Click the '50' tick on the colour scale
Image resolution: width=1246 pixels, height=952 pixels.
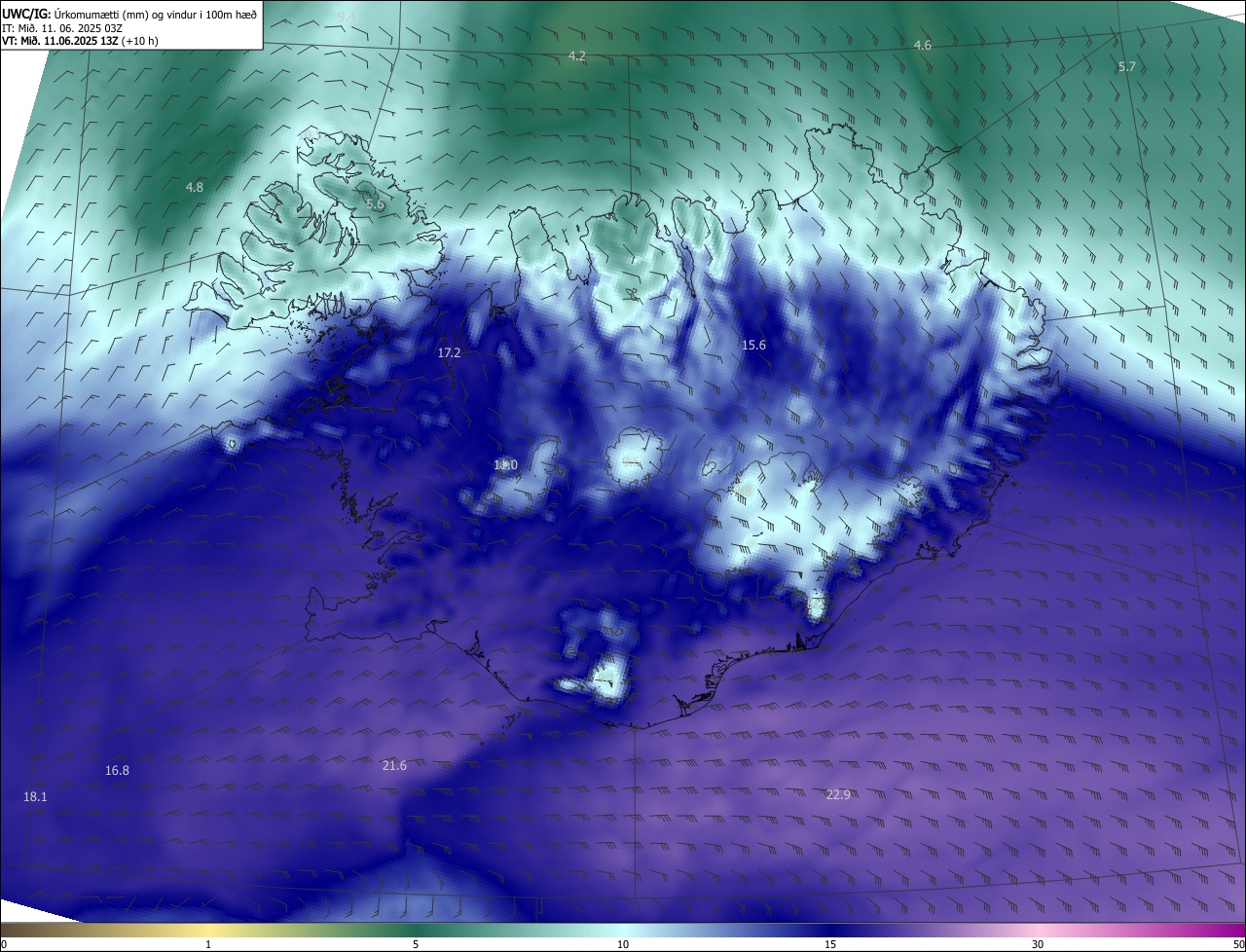(x=1238, y=944)
